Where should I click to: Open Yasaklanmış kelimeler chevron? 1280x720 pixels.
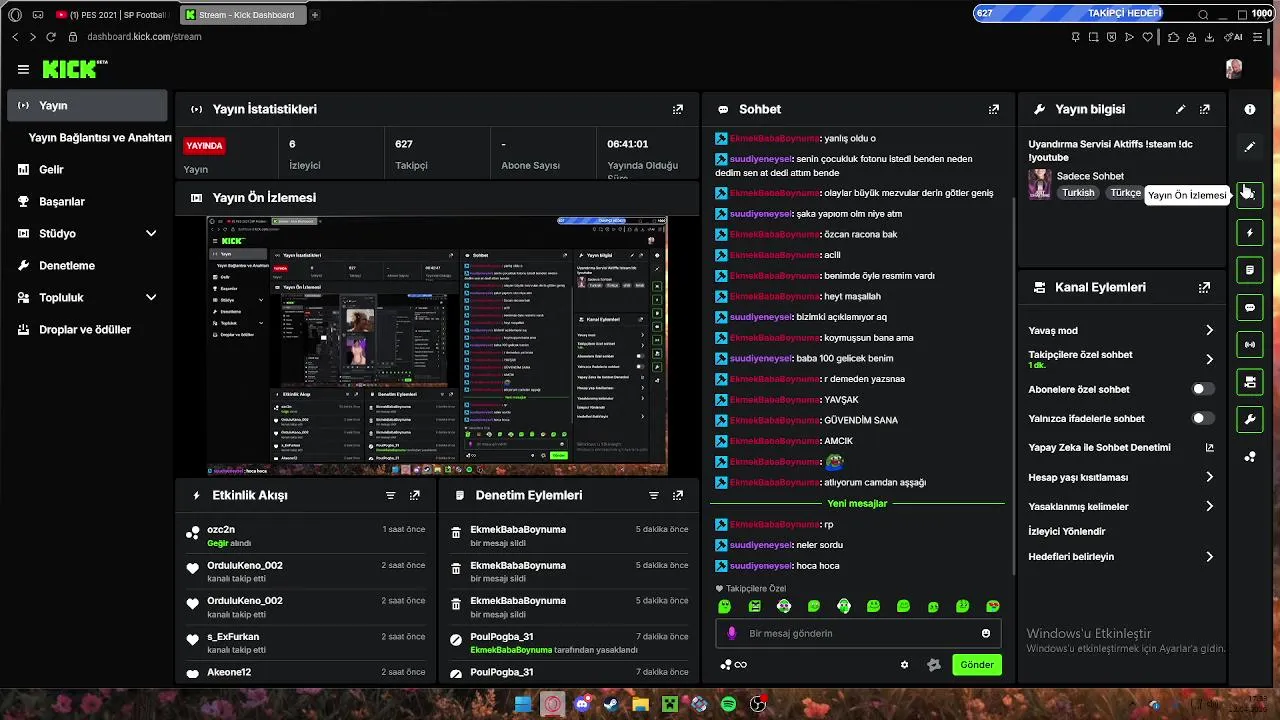1209,506
